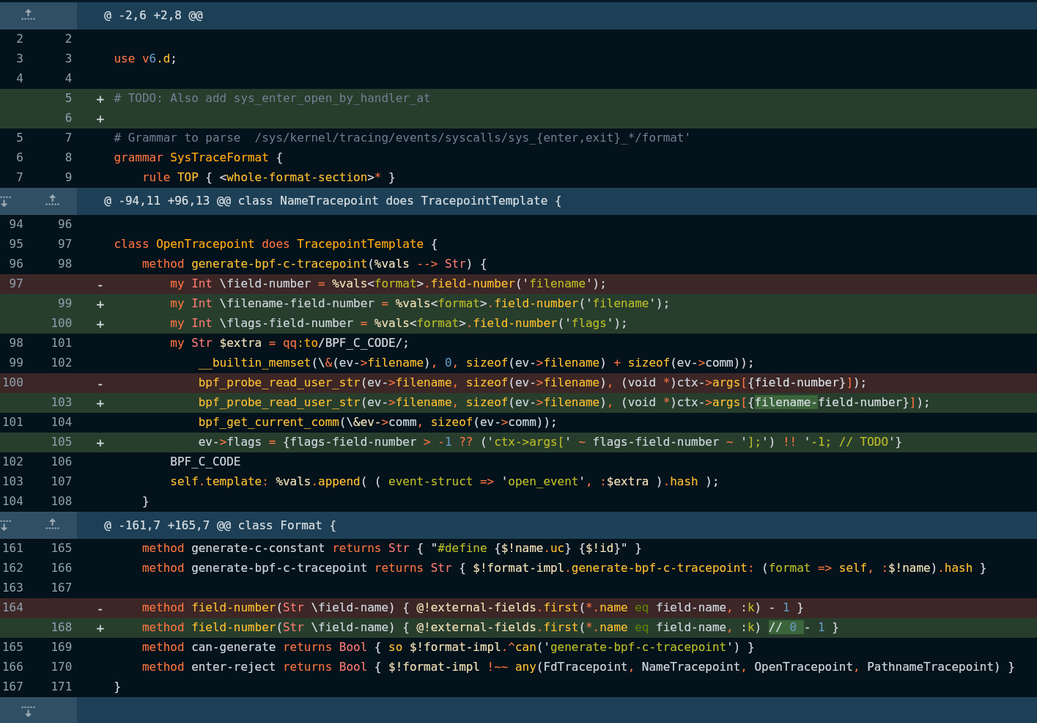Click 'method can-generate returns Bool' line

click(448, 647)
